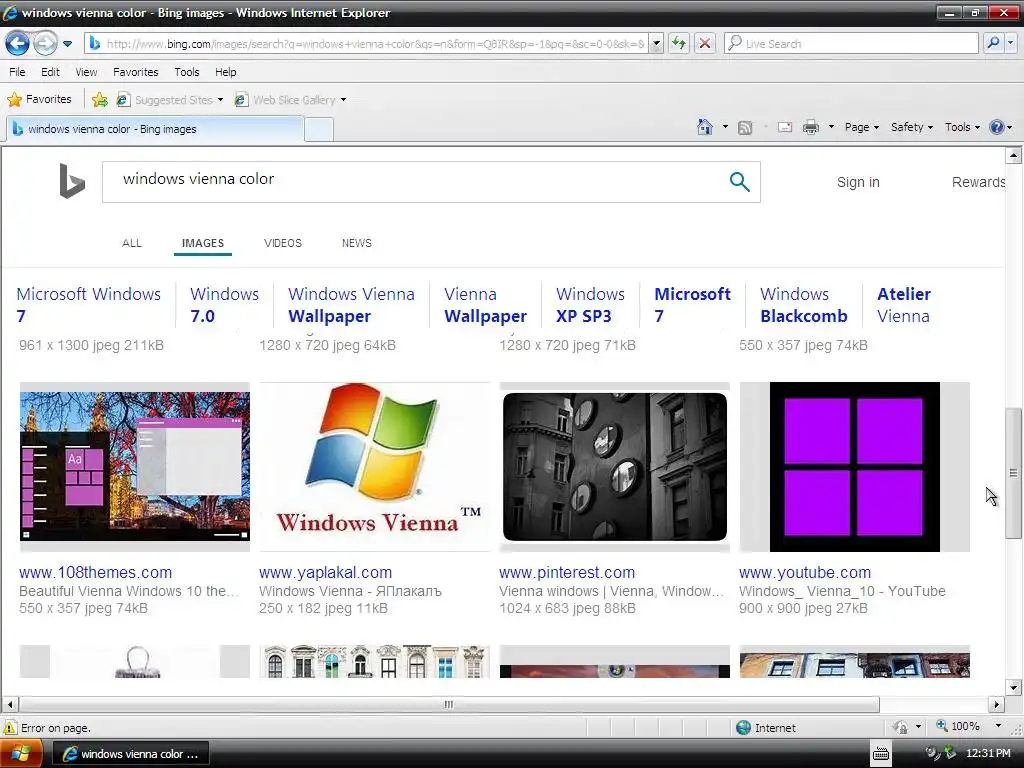Image resolution: width=1024 pixels, height=768 pixels.
Task: Open the recent pages dropdown arrow
Action: click(x=67, y=44)
